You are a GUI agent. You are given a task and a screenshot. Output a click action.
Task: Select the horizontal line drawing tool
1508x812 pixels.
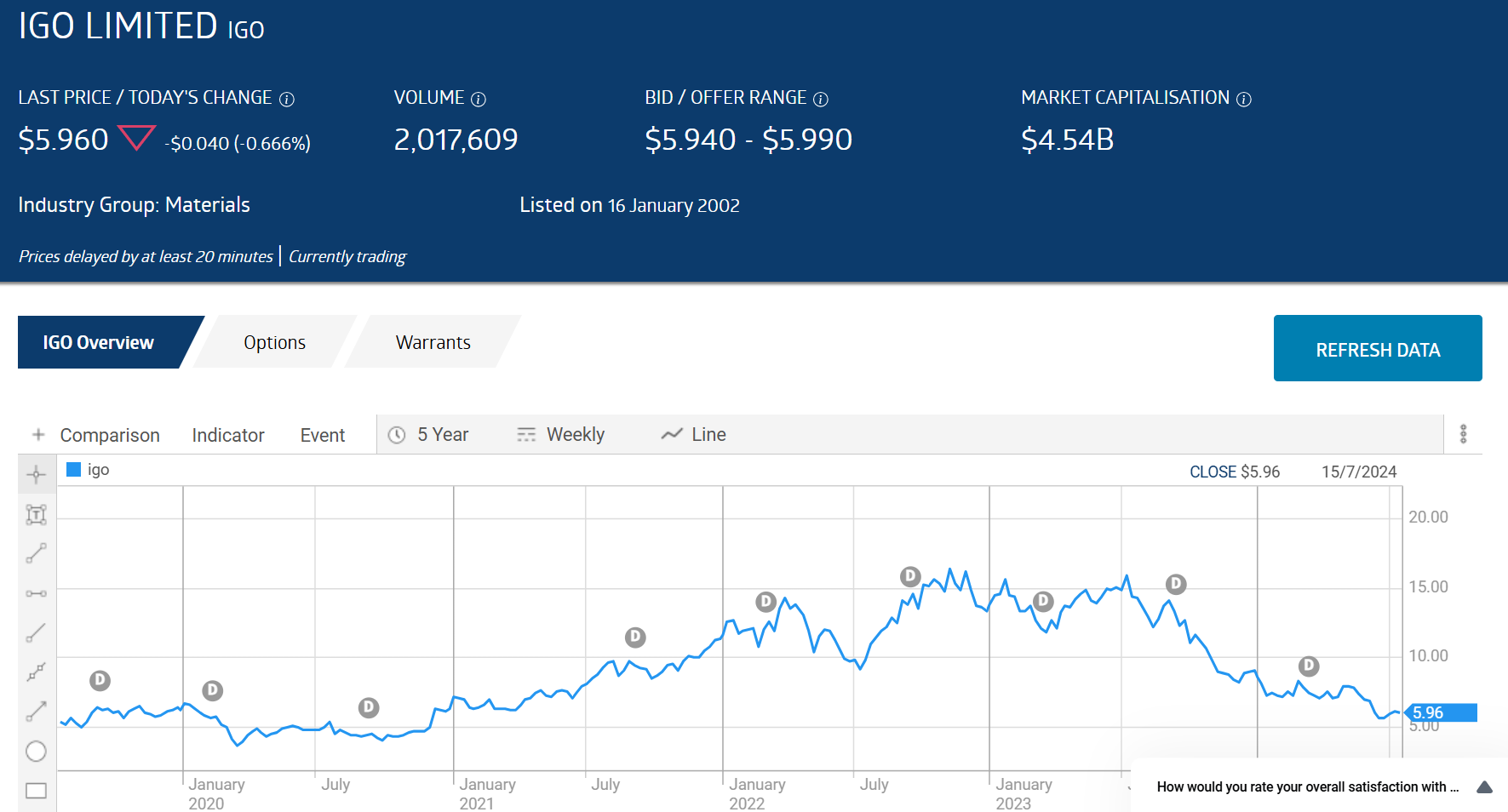[36, 593]
